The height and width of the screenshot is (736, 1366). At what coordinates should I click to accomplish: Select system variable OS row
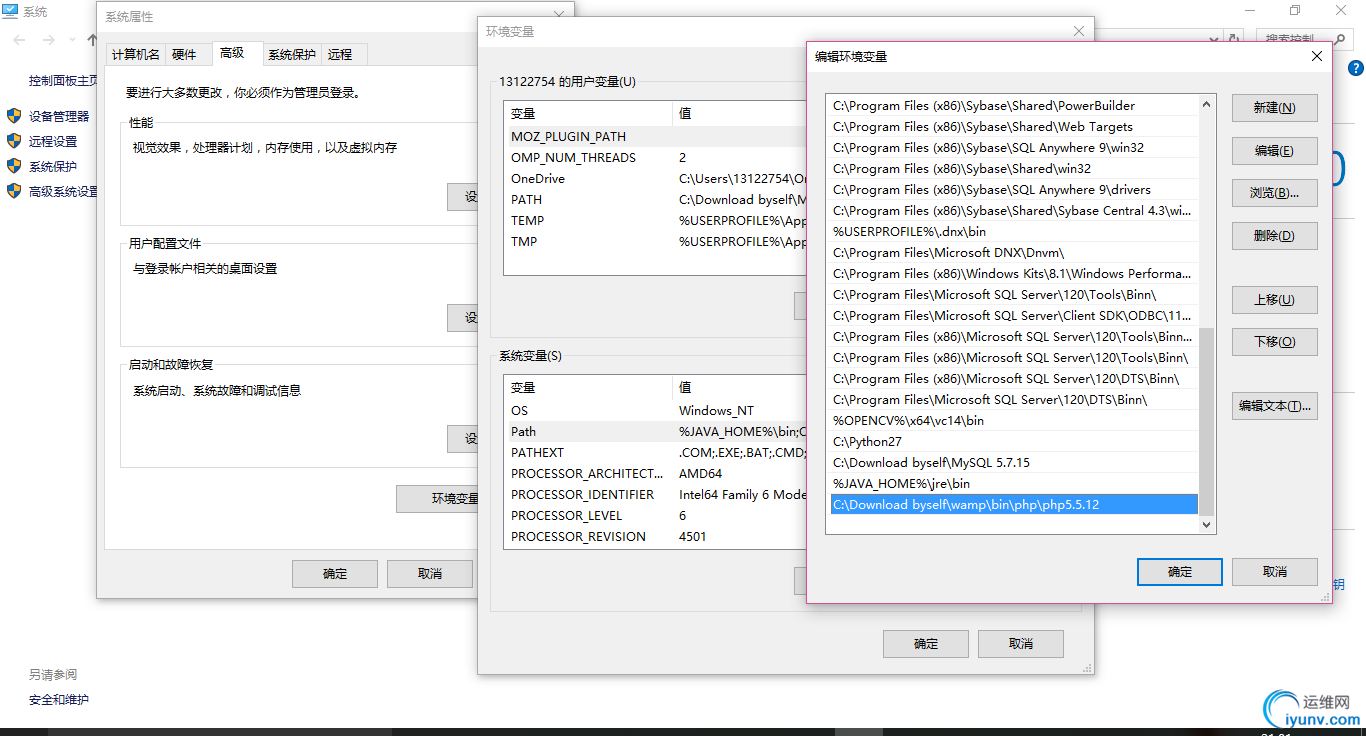tap(656, 411)
